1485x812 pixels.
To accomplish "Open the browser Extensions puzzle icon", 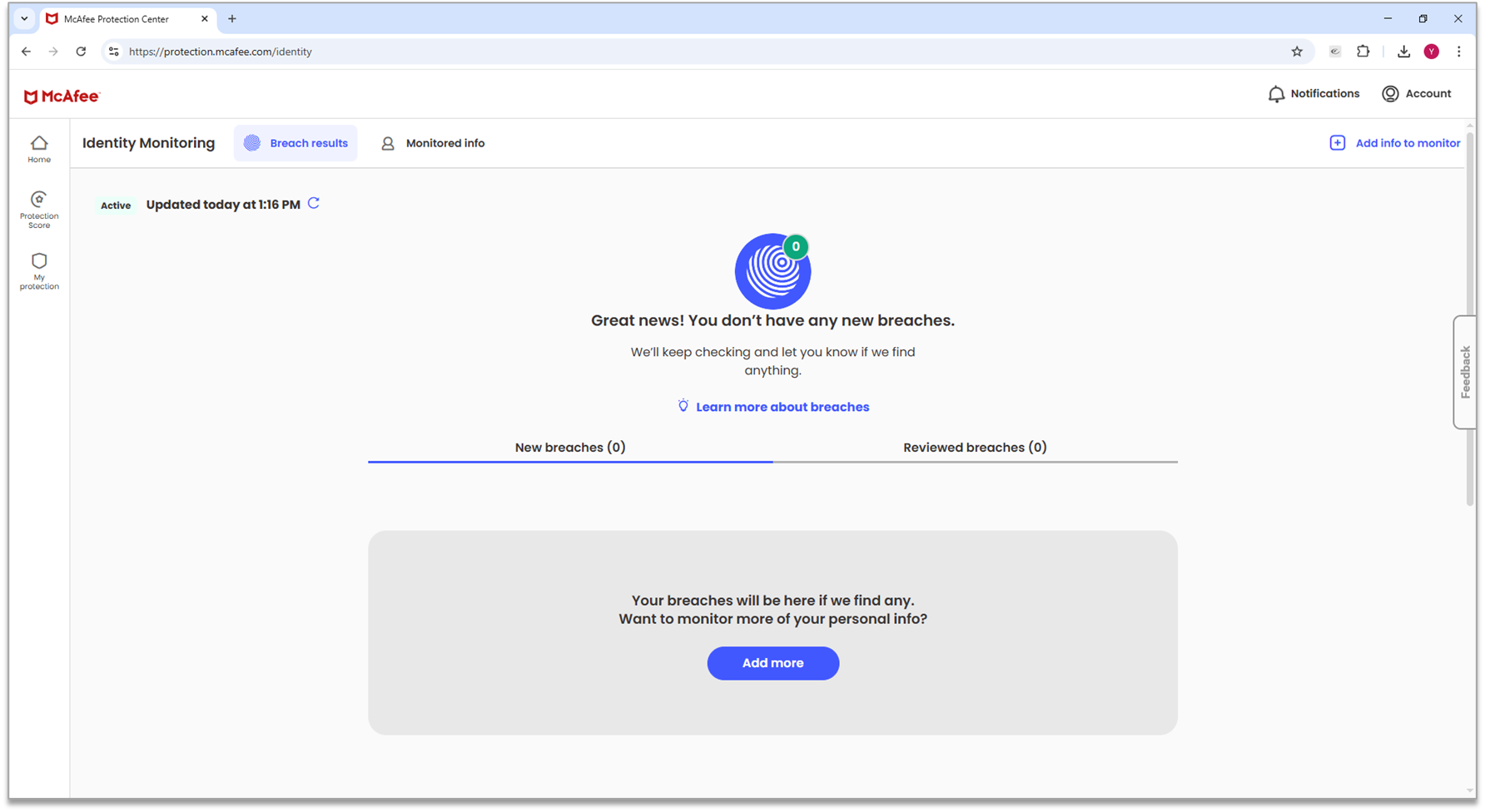I will coord(1363,52).
